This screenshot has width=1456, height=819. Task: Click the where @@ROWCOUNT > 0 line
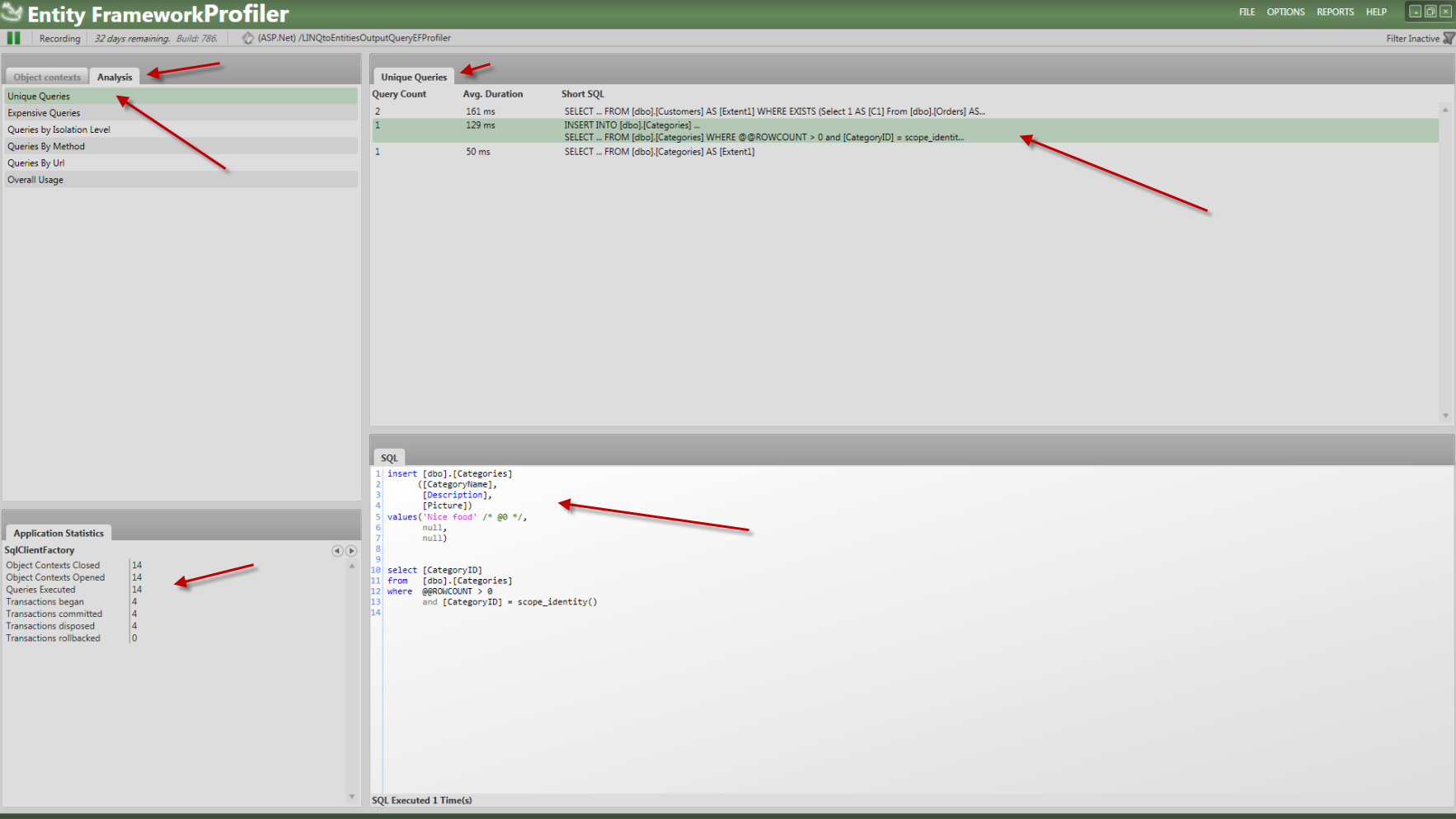pos(439,591)
